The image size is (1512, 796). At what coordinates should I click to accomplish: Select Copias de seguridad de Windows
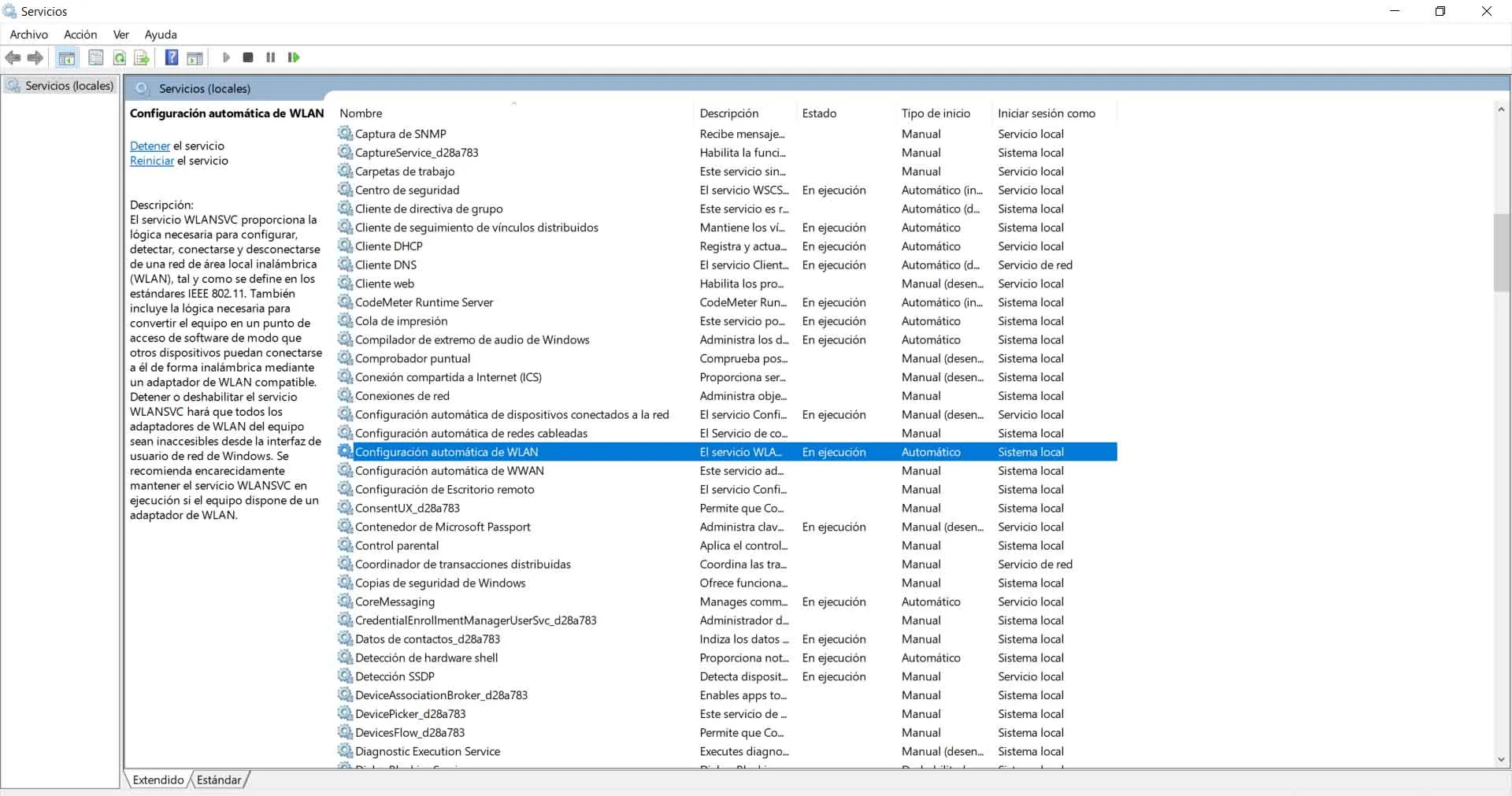[x=726, y=583]
